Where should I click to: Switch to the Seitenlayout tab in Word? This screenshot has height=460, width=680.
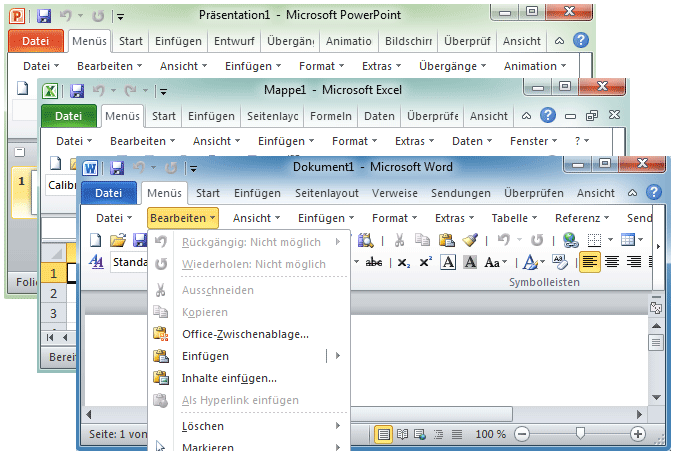[327, 193]
